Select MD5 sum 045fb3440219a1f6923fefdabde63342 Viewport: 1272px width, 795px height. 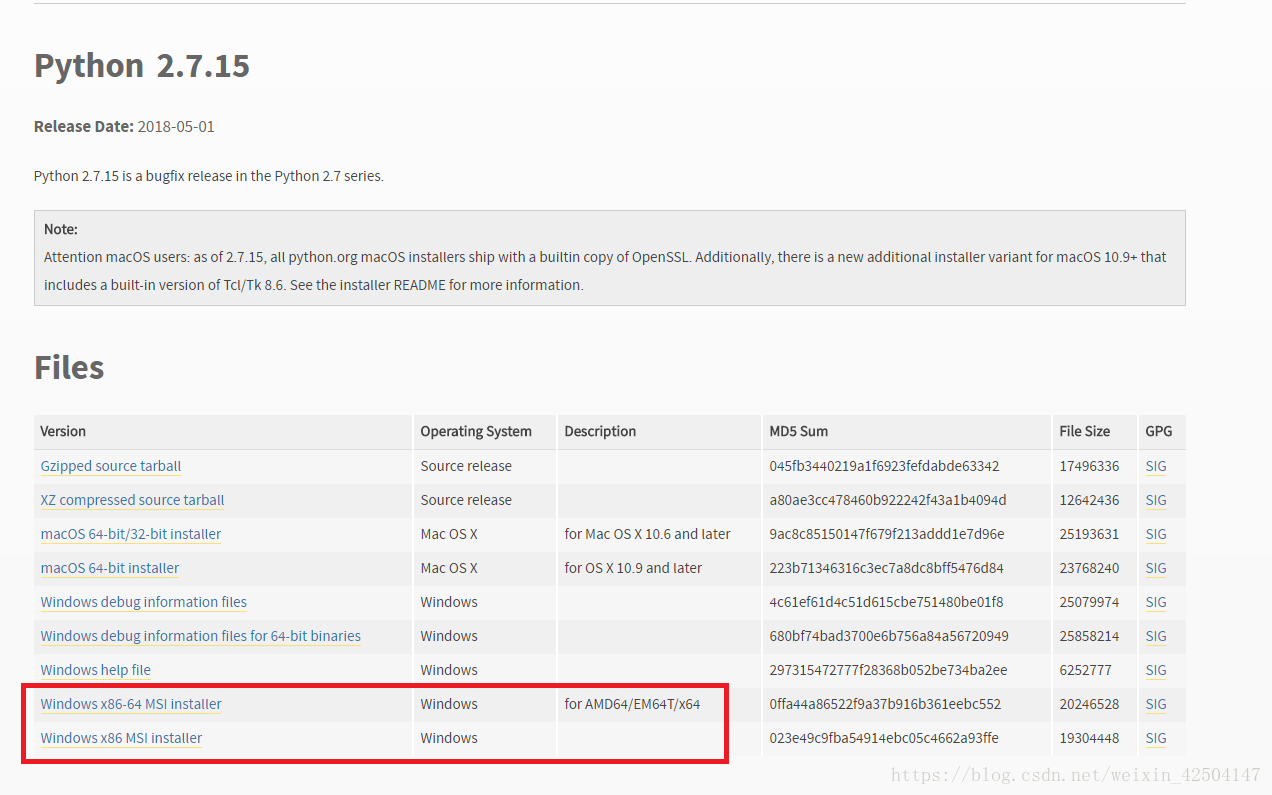click(884, 466)
